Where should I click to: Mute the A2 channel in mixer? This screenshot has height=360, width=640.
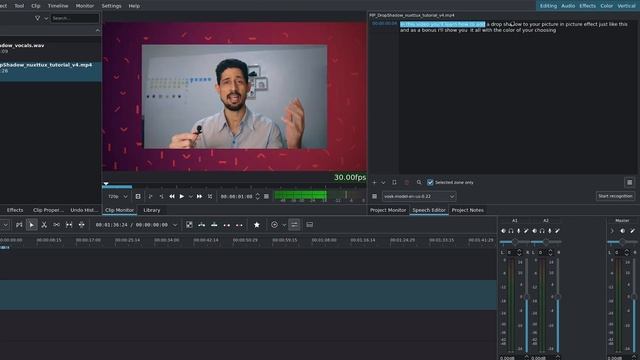pos(534,231)
